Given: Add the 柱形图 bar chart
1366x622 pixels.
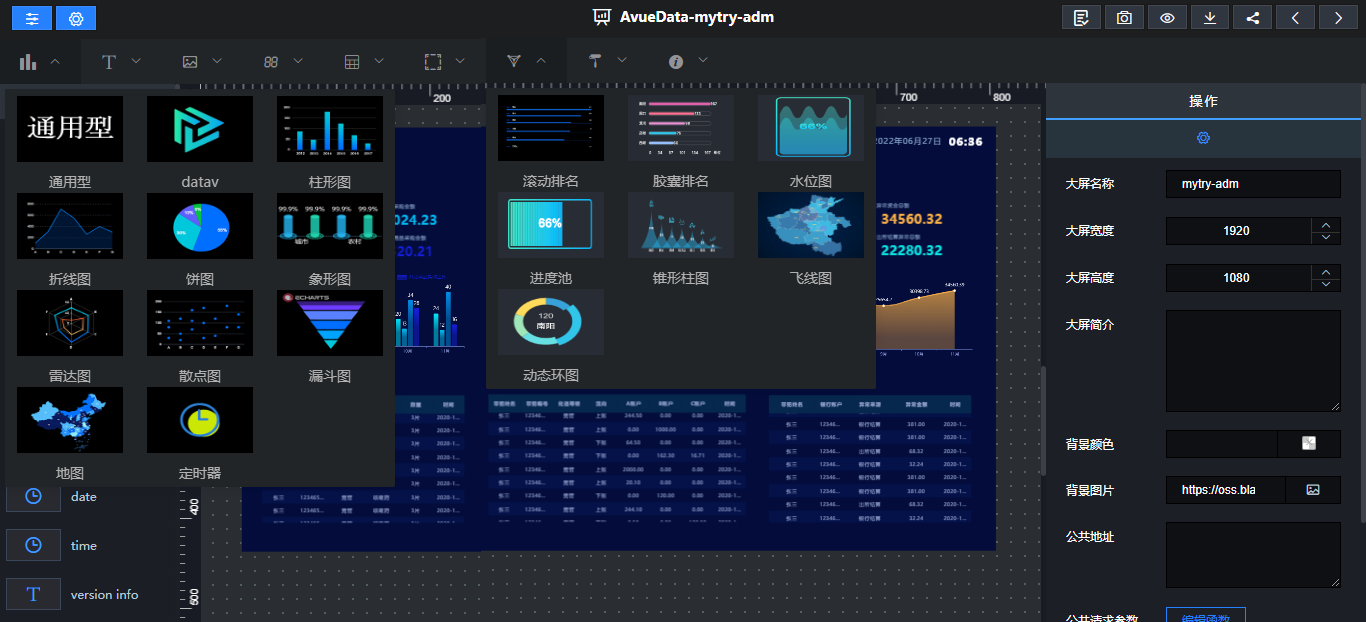Looking at the screenshot, I should (x=330, y=129).
